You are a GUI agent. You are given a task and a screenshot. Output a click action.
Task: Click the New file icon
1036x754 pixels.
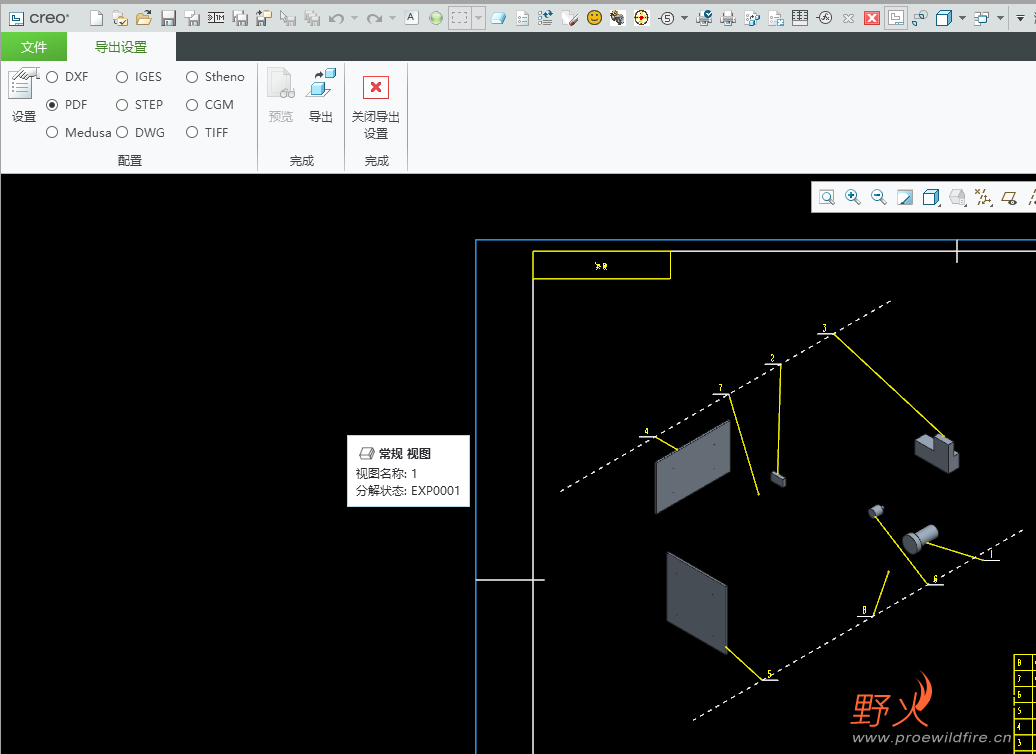96,18
